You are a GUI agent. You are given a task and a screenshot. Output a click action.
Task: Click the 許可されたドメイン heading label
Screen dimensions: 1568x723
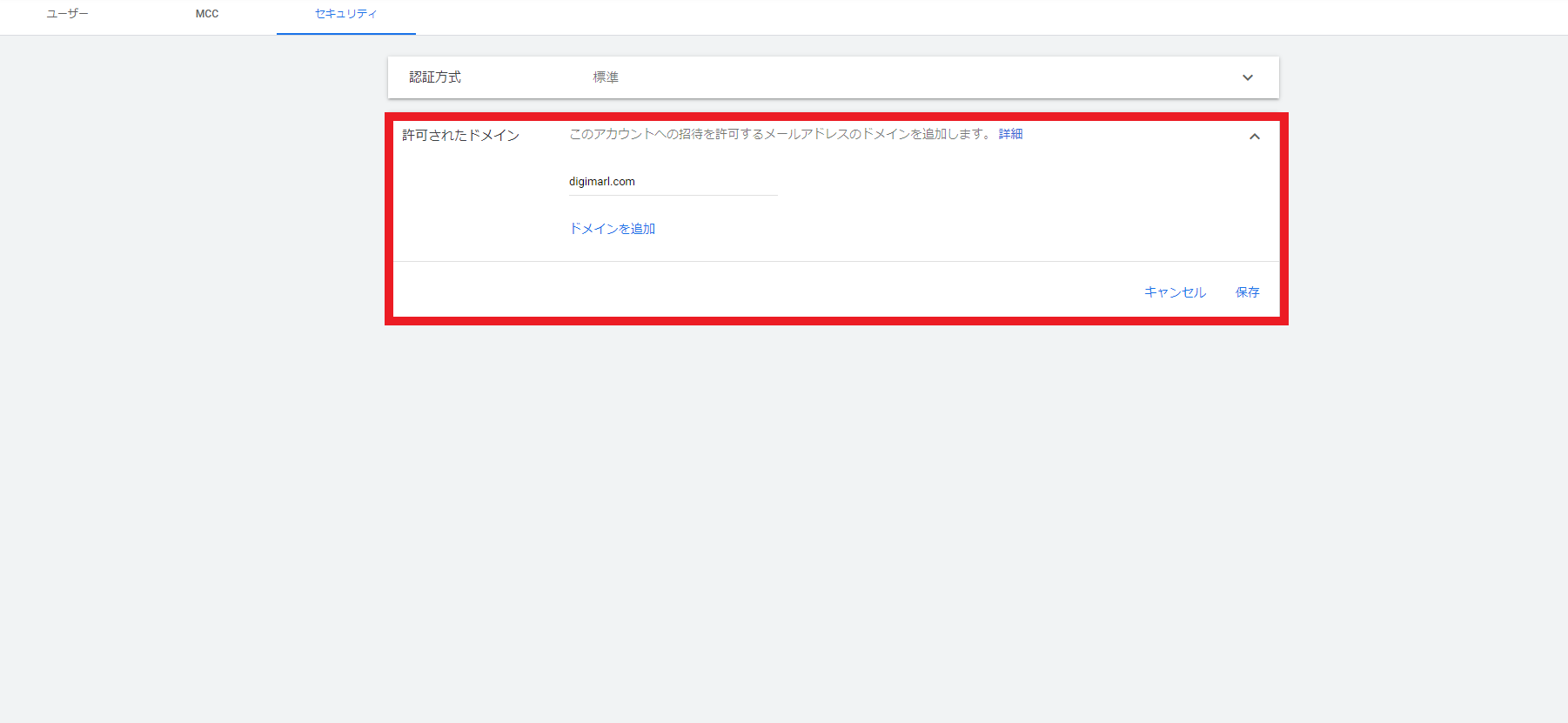point(460,135)
